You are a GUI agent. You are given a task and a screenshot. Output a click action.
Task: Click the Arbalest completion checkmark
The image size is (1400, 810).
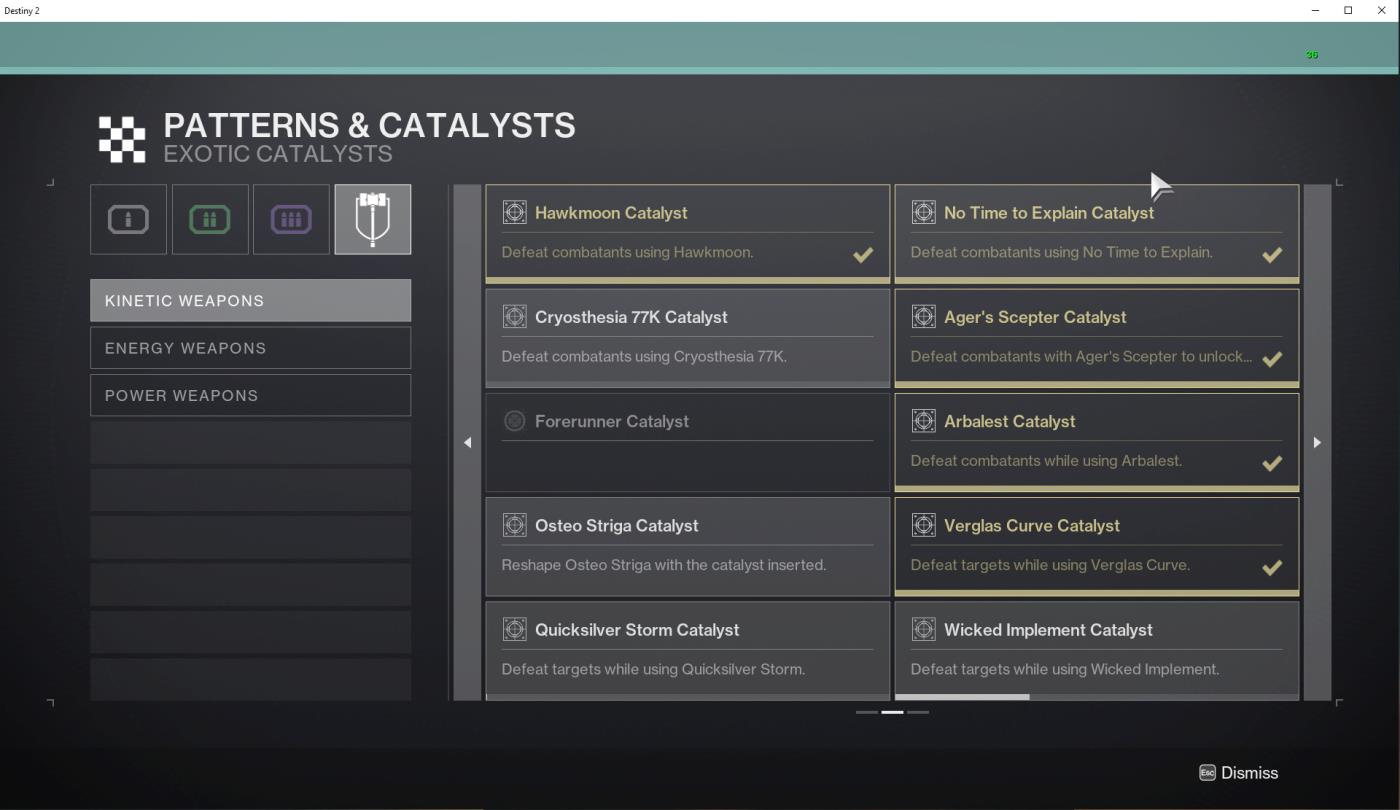pos(1272,463)
